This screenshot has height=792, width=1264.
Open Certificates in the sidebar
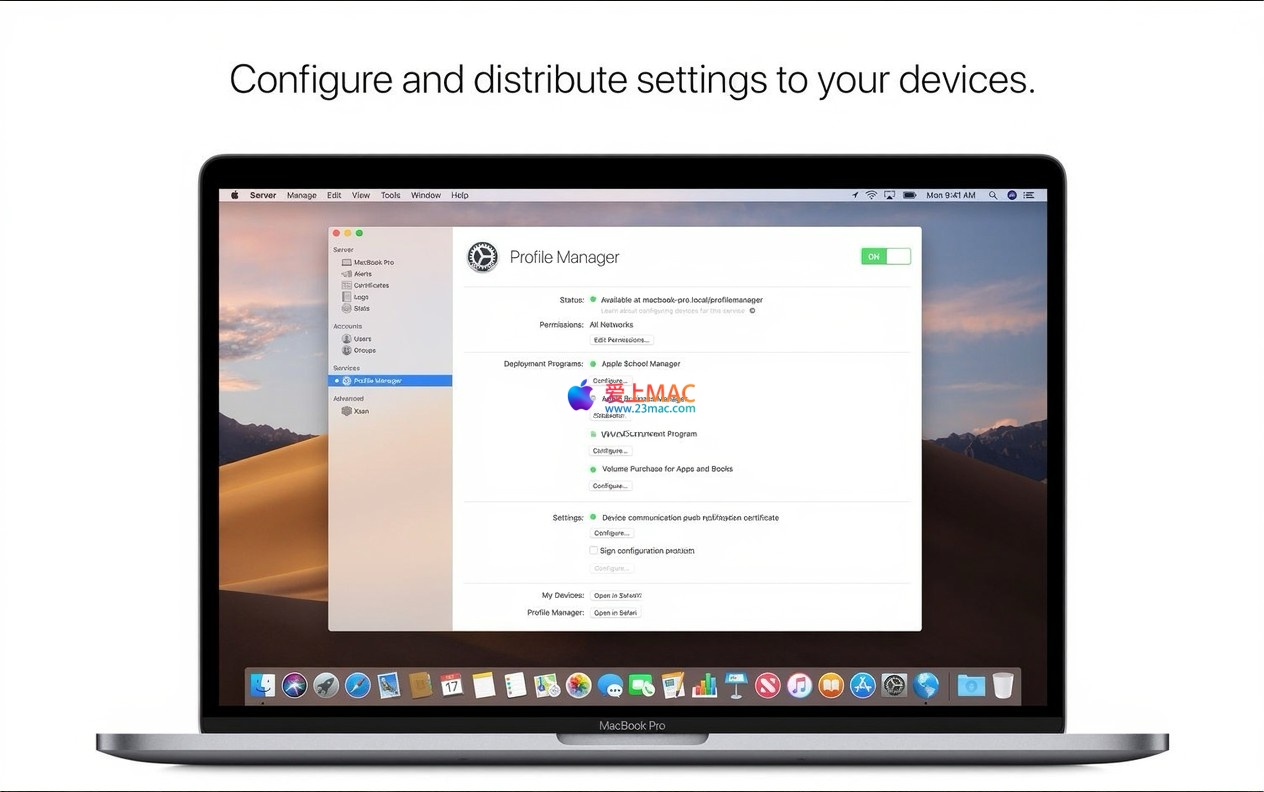tap(370, 285)
